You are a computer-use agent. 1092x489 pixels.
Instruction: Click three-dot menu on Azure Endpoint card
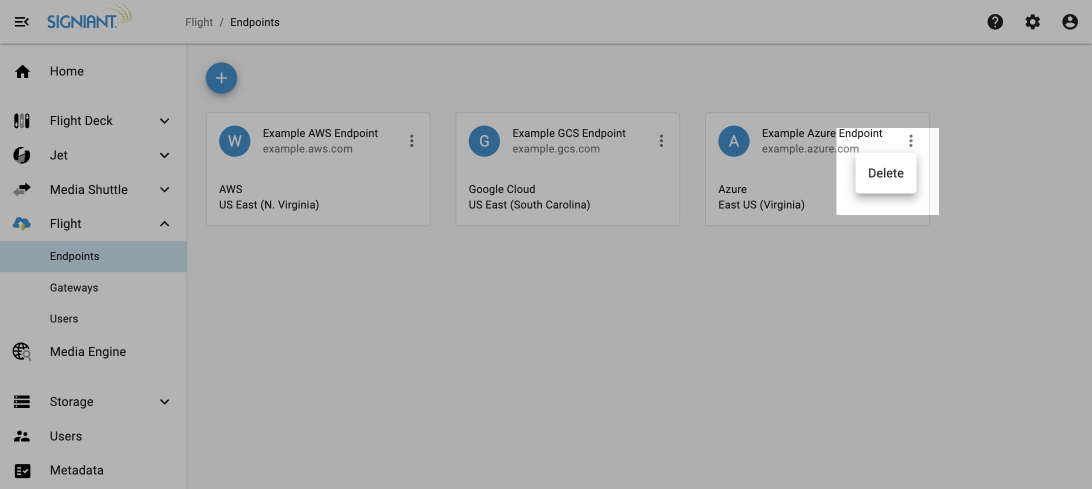[x=910, y=141]
